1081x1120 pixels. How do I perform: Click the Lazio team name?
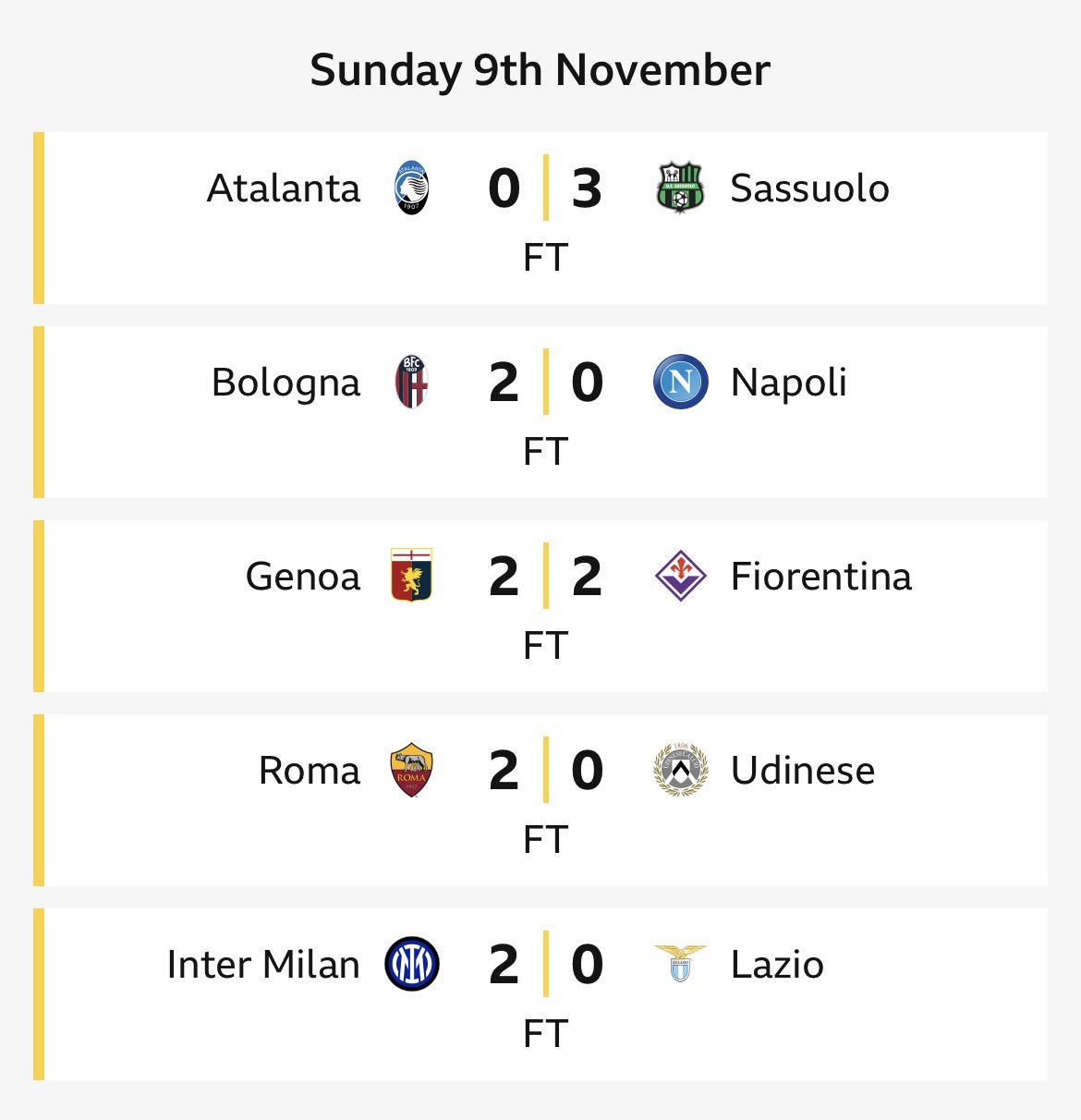777,965
